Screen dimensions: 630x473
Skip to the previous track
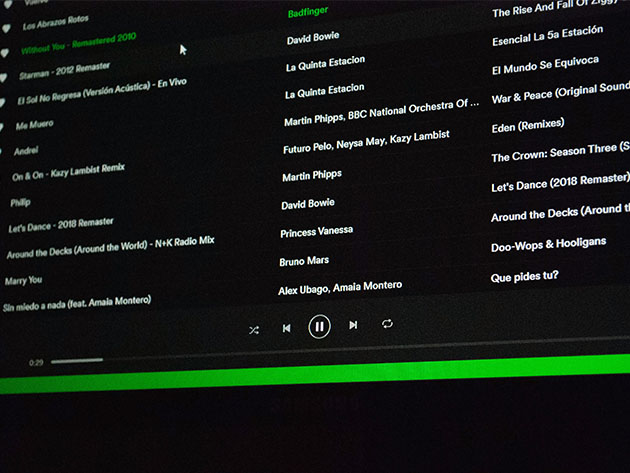pyautogui.click(x=286, y=328)
